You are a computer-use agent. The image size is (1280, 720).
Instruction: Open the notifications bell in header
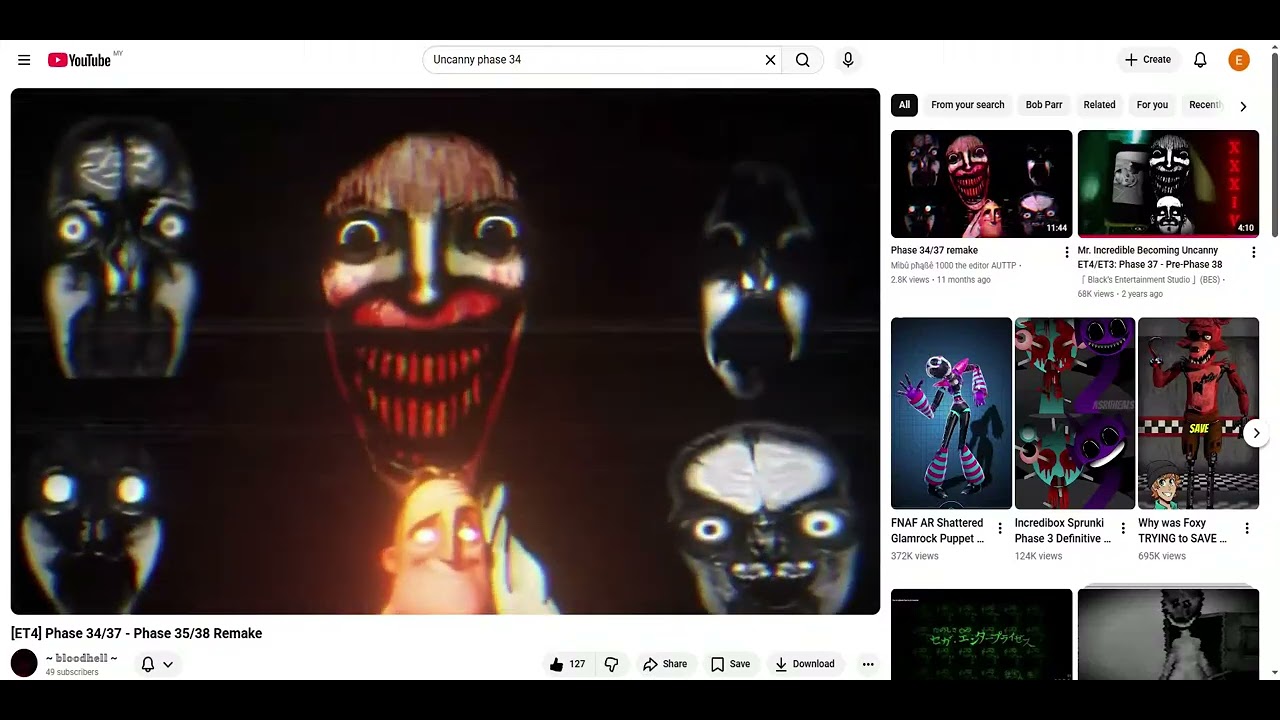click(1200, 60)
